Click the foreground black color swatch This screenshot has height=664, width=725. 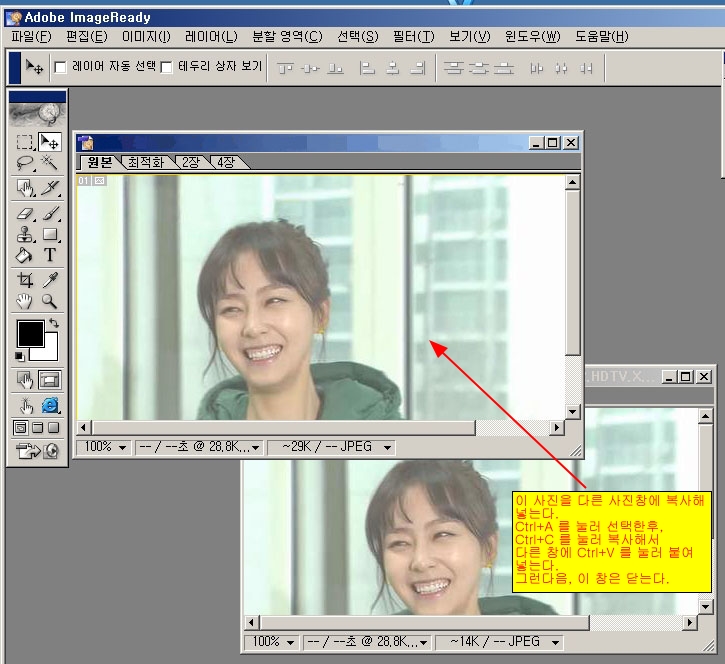tap(29, 332)
